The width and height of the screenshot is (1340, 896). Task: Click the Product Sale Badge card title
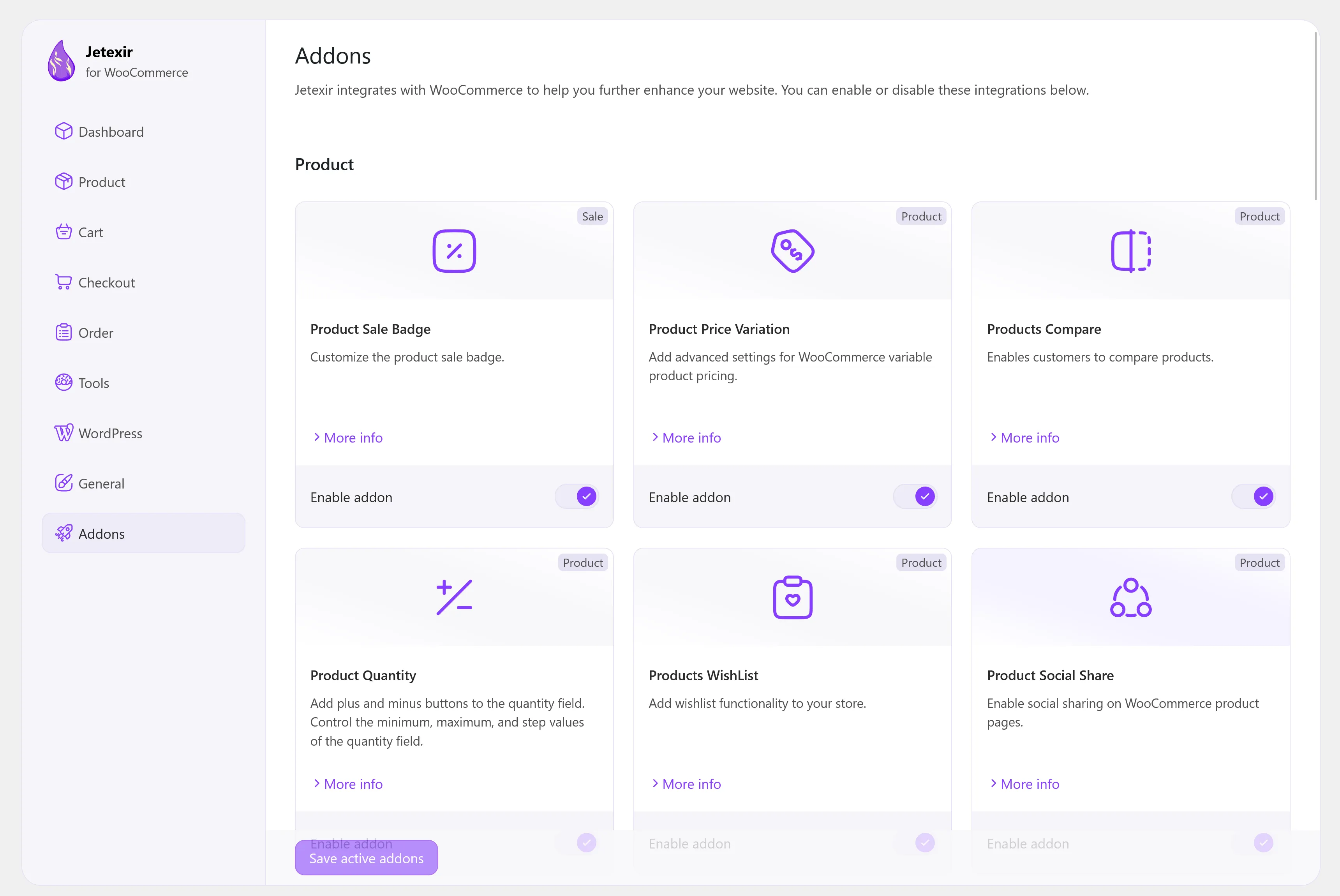click(x=370, y=329)
